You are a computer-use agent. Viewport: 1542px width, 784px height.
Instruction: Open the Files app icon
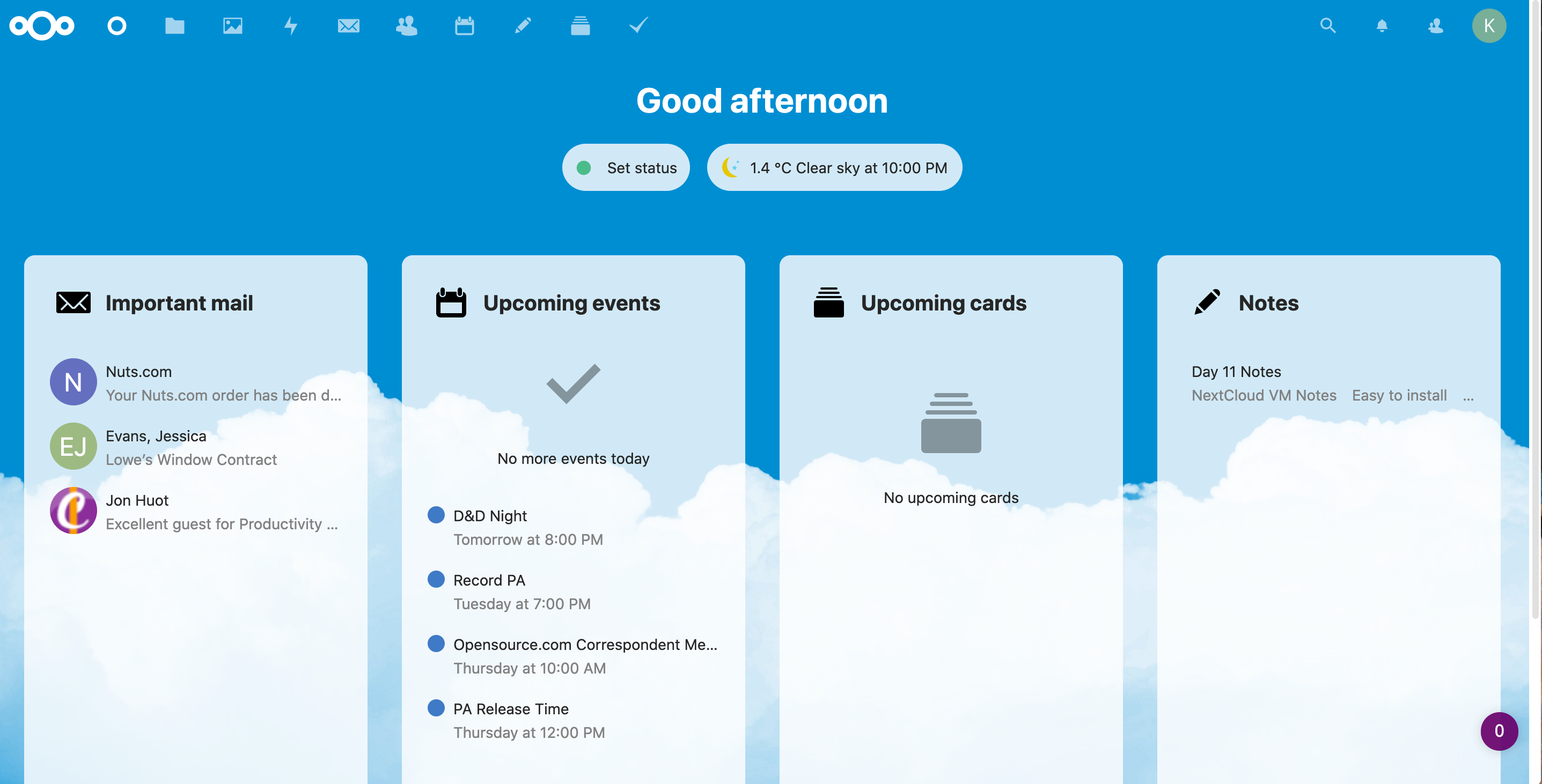coord(174,24)
